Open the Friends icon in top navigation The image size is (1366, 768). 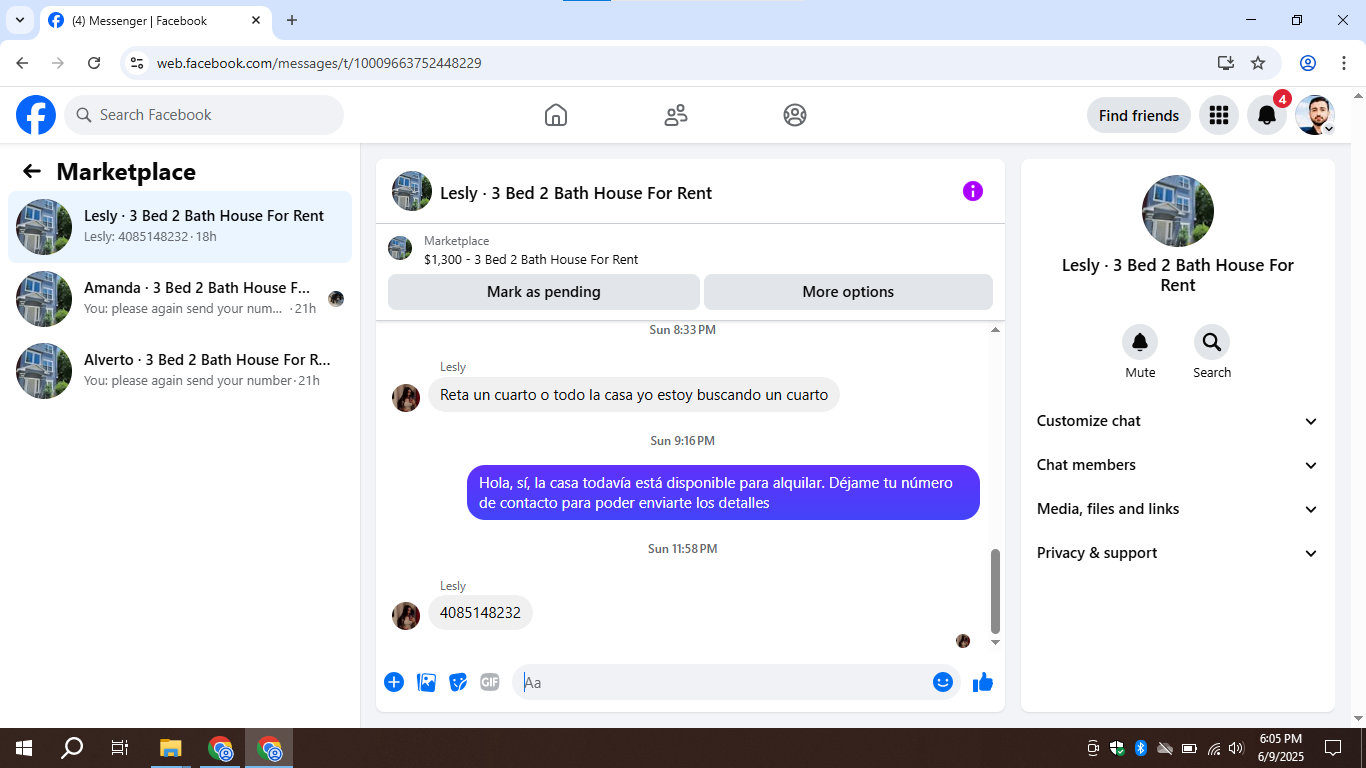coord(676,115)
